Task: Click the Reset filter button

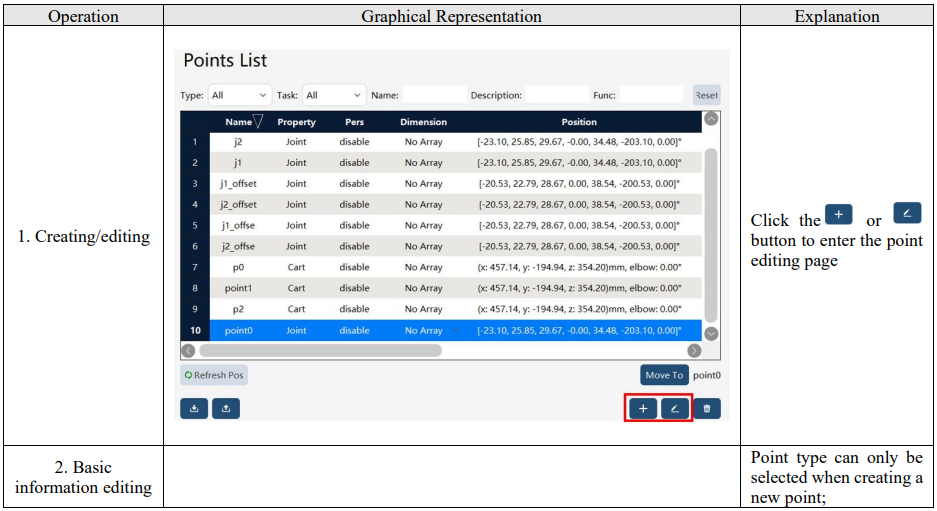Action: pyautogui.click(x=706, y=95)
